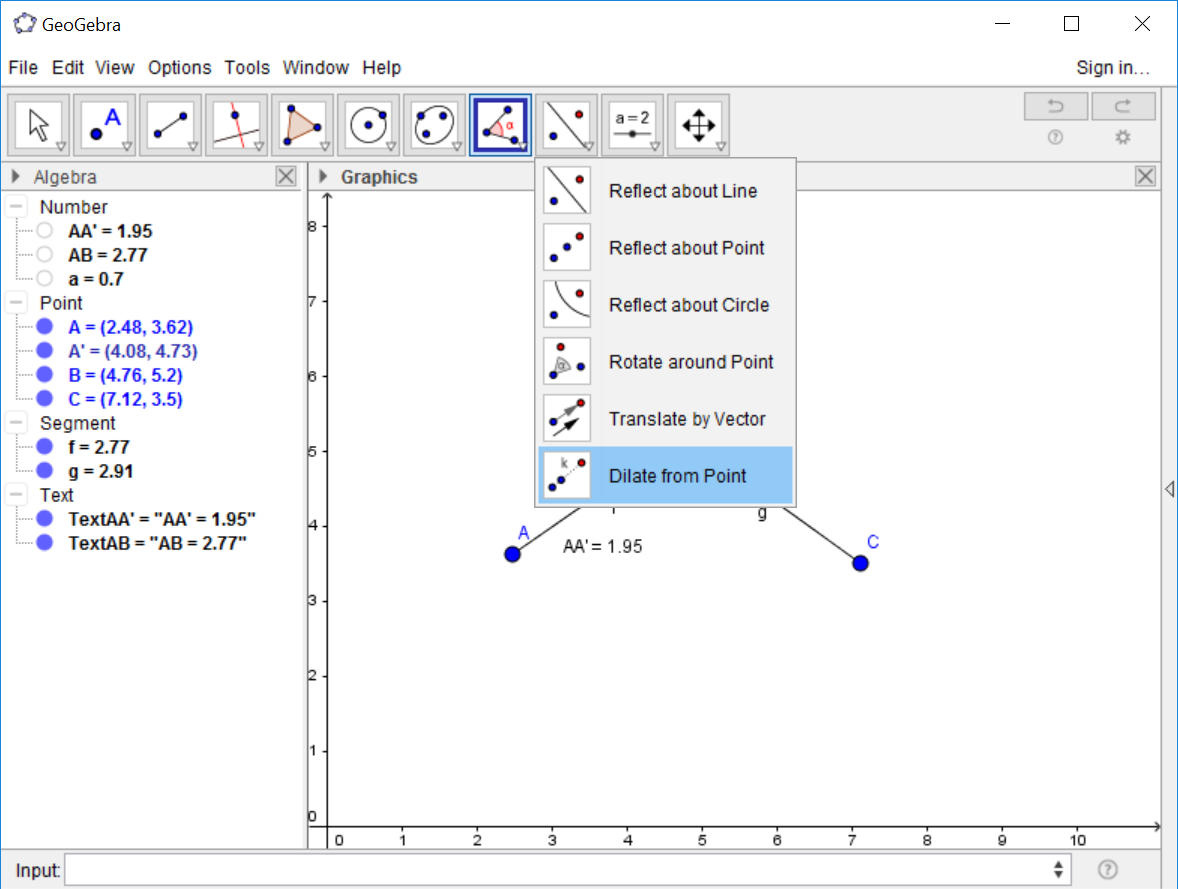The height and width of the screenshot is (889, 1178).
Task: Select the Slider tool
Action: (x=632, y=122)
